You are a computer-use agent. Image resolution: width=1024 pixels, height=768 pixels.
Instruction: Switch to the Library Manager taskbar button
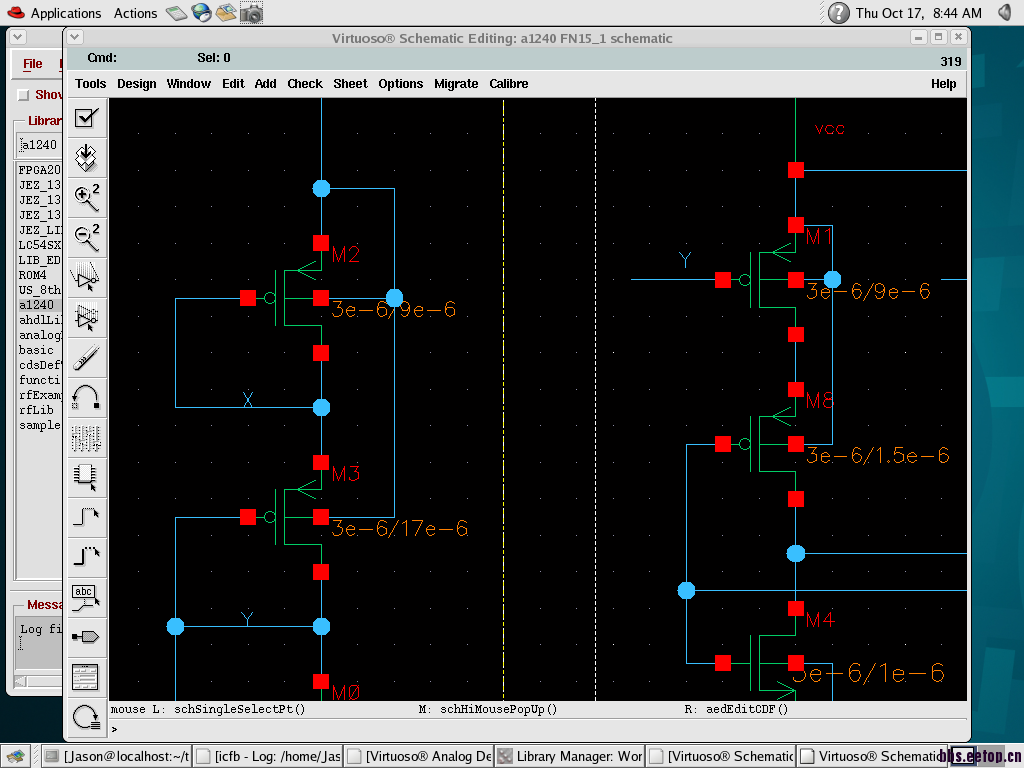click(569, 756)
